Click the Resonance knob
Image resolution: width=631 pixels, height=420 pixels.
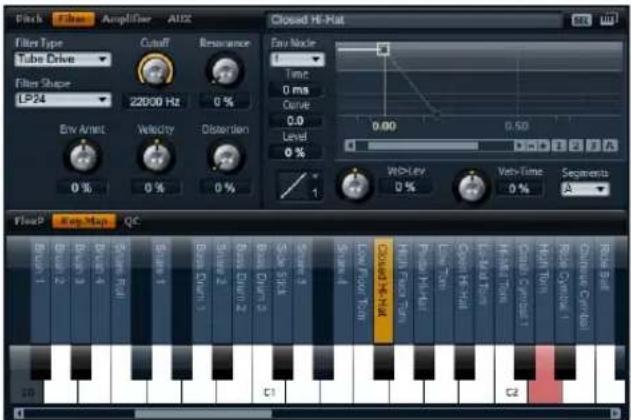click(x=225, y=71)
